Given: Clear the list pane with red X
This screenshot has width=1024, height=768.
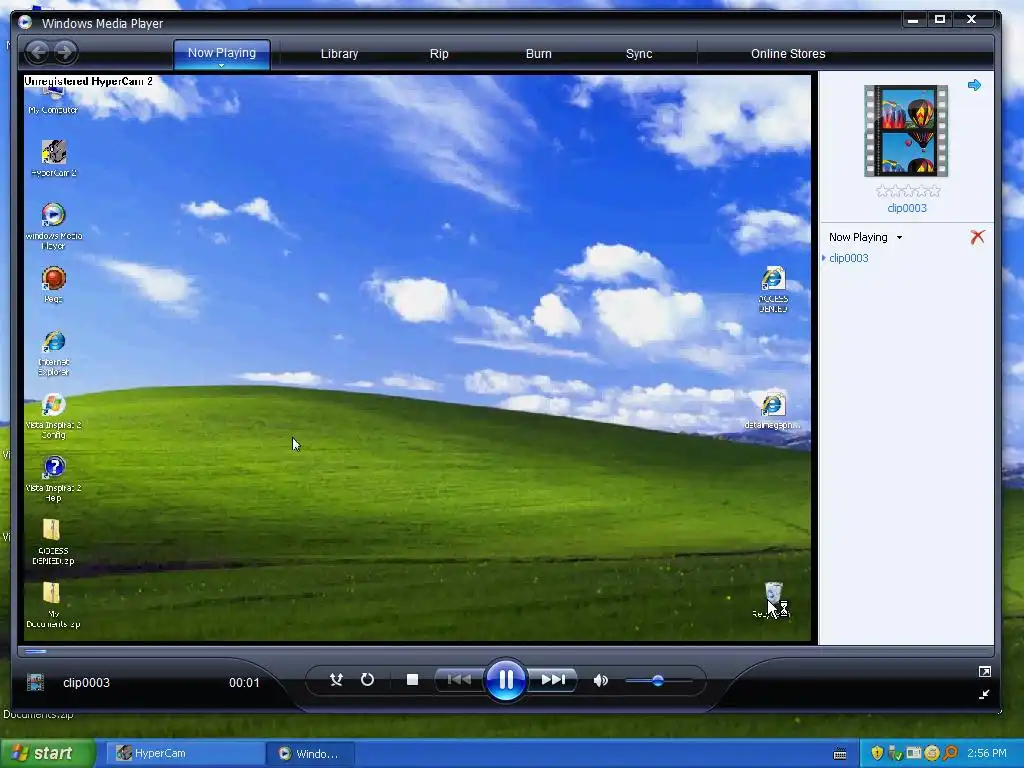Looking at the screenshot, I should coord(977,236).
